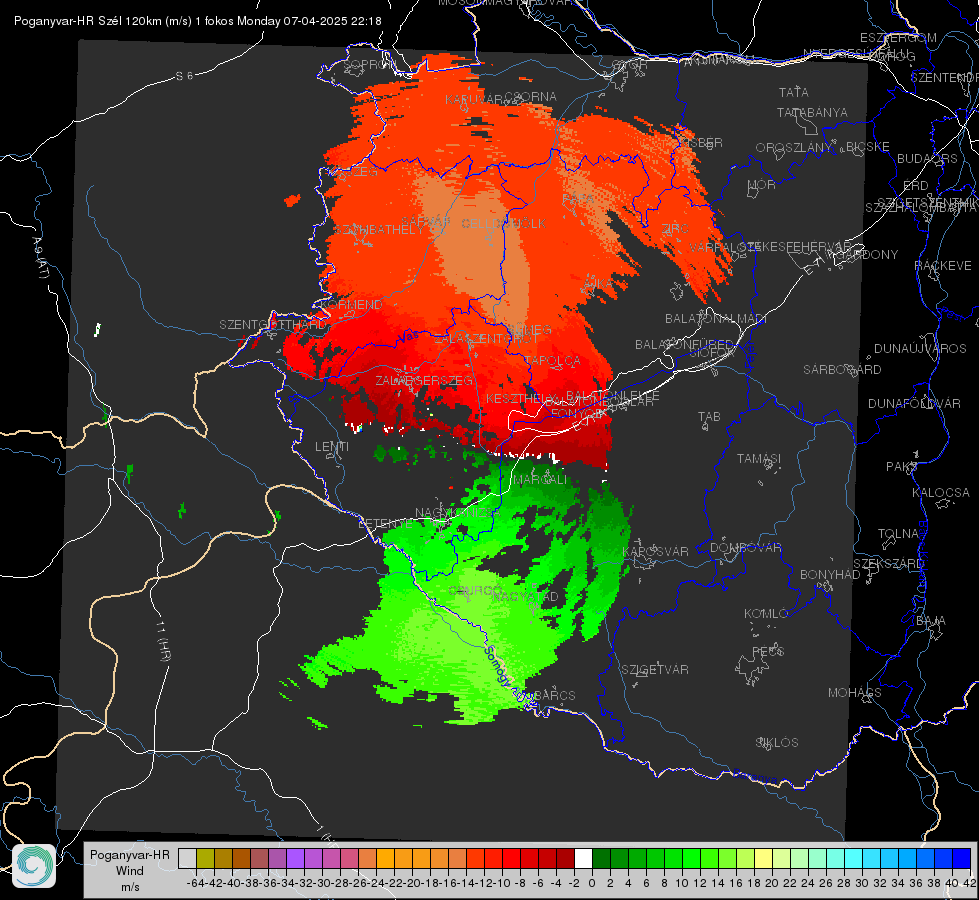
Task: Click the GARDONY city label
Action: click(867, 255)
